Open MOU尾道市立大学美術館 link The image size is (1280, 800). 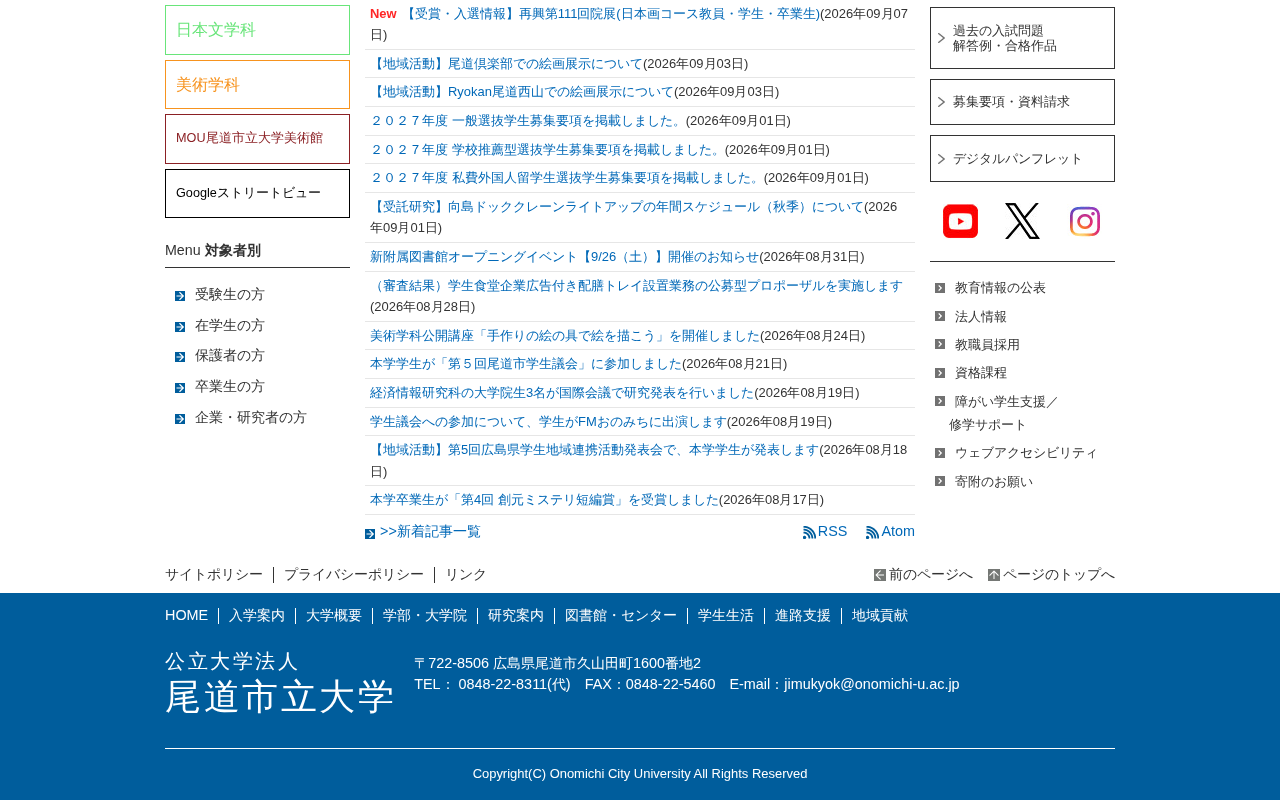(257, 139)
